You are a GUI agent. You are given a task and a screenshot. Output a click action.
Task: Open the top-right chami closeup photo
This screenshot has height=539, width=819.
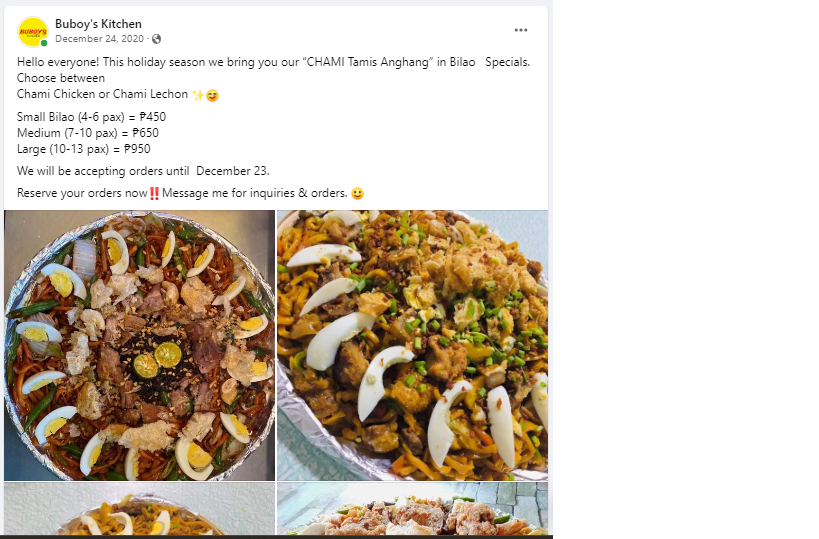click(x=412, y=345)
